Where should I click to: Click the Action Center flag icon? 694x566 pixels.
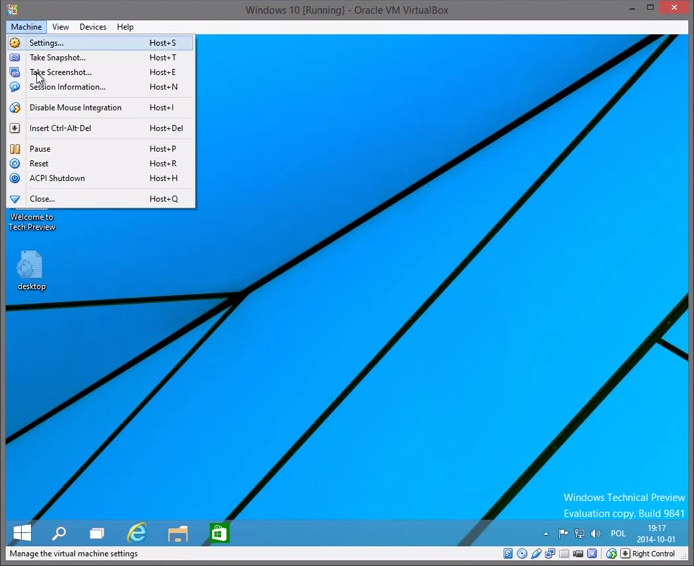(x=563, y=534)
